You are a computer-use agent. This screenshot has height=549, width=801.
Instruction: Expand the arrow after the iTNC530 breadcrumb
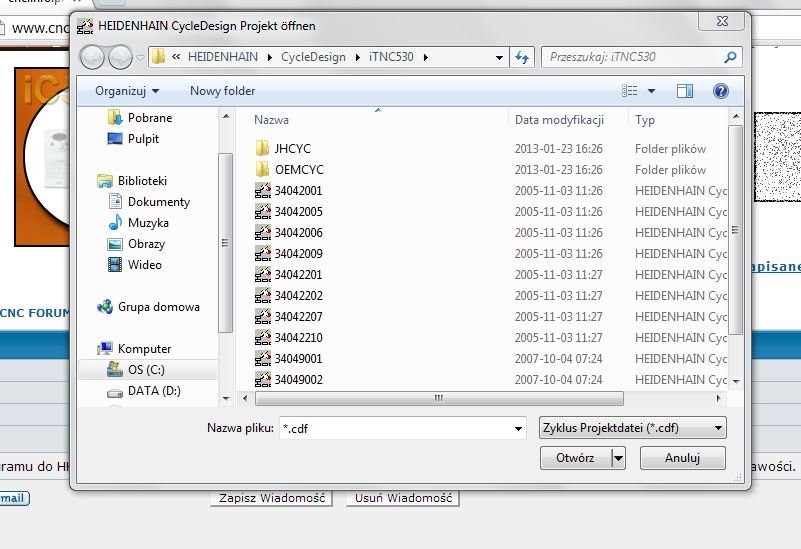(x=425, y=58)
